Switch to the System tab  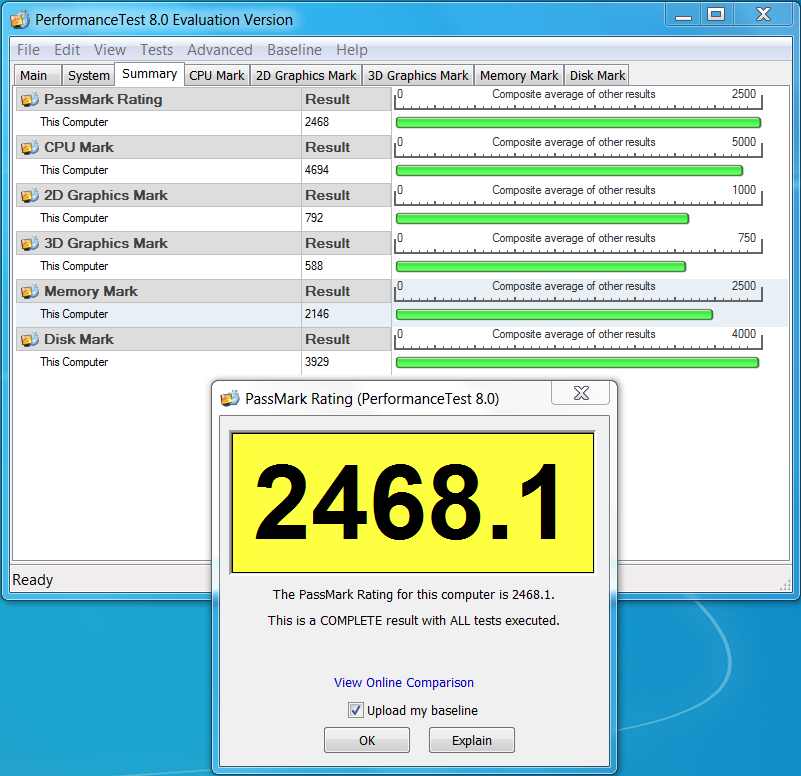(x=88, y=75)
